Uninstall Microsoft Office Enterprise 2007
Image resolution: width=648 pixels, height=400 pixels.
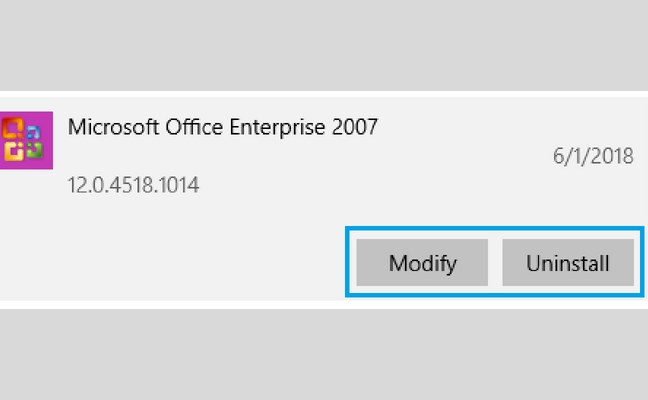click(x=568, y=262)
